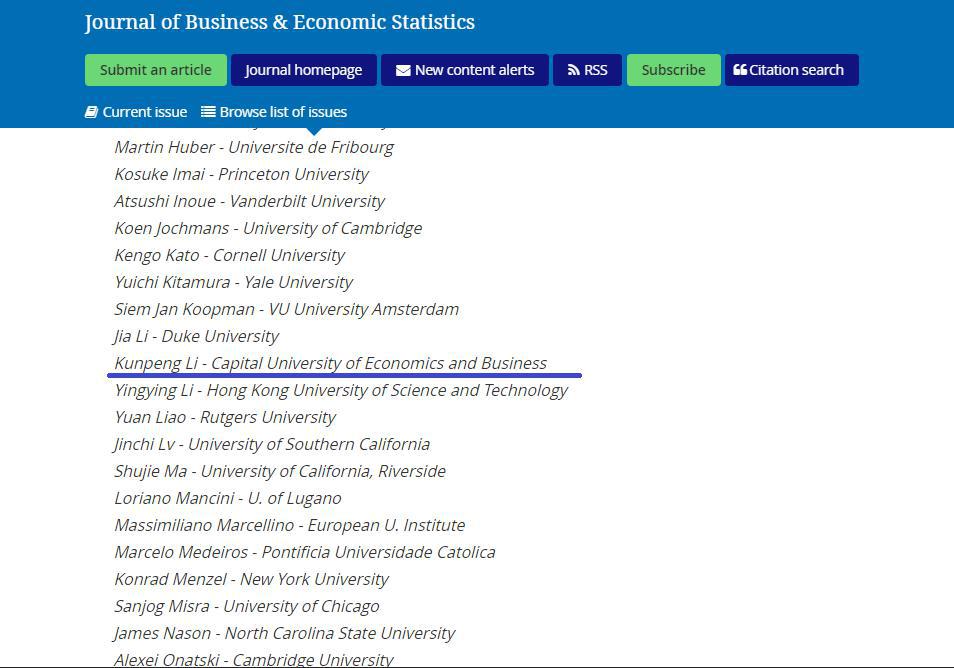954x668 pixels.
Task: Select the Kunpeng Li editorial board entry
Action: pos(330,363)
